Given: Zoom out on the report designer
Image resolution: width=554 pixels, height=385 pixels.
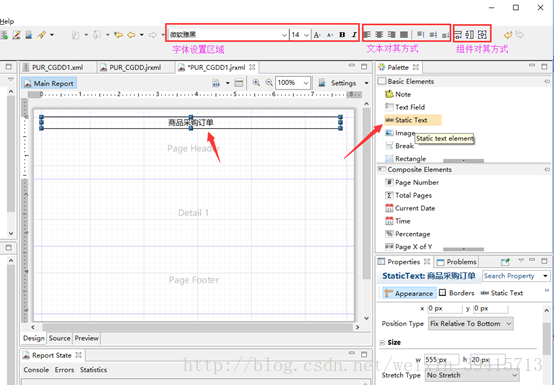Looking at the screenshot, I should coord(269,83).
